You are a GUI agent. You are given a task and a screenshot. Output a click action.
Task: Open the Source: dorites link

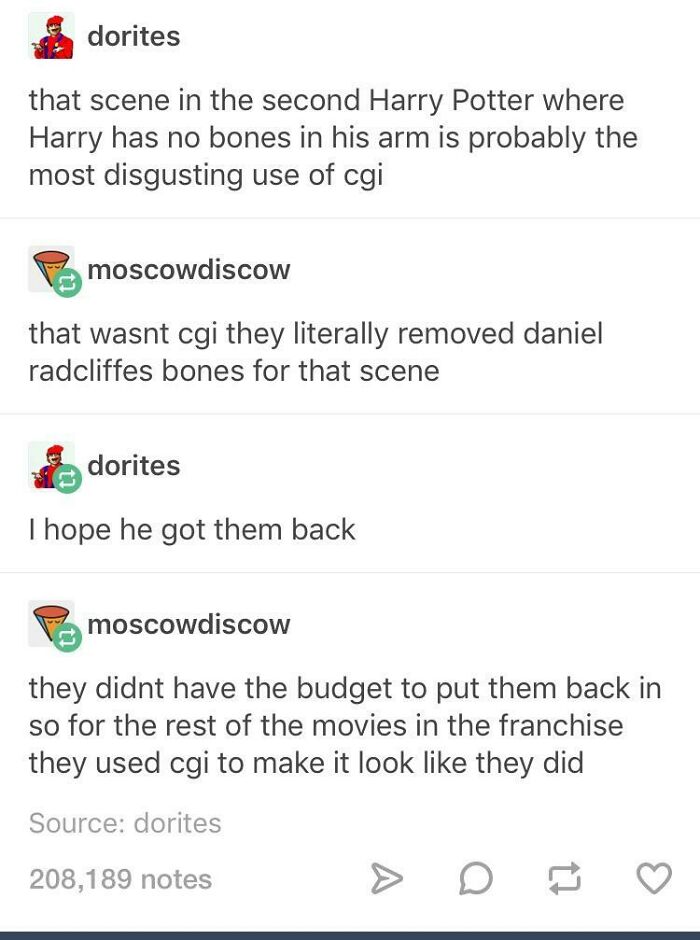(125, 823)
